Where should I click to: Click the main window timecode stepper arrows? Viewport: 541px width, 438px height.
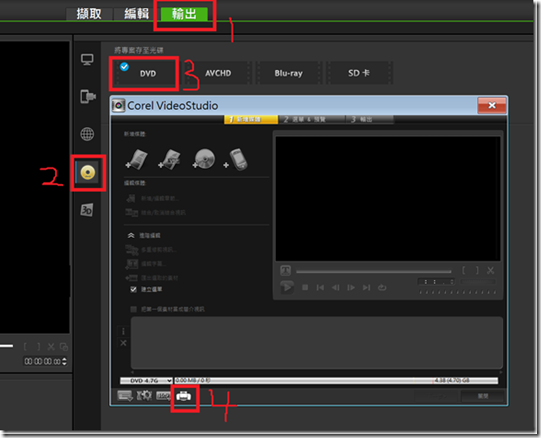pyautogui.click(x=65, y=361)
